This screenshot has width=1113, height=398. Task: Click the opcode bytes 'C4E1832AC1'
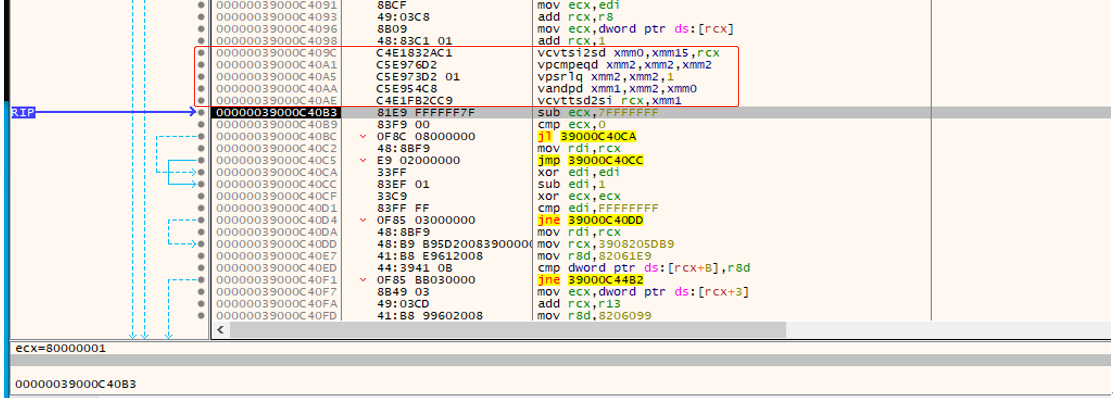(414, 52)
